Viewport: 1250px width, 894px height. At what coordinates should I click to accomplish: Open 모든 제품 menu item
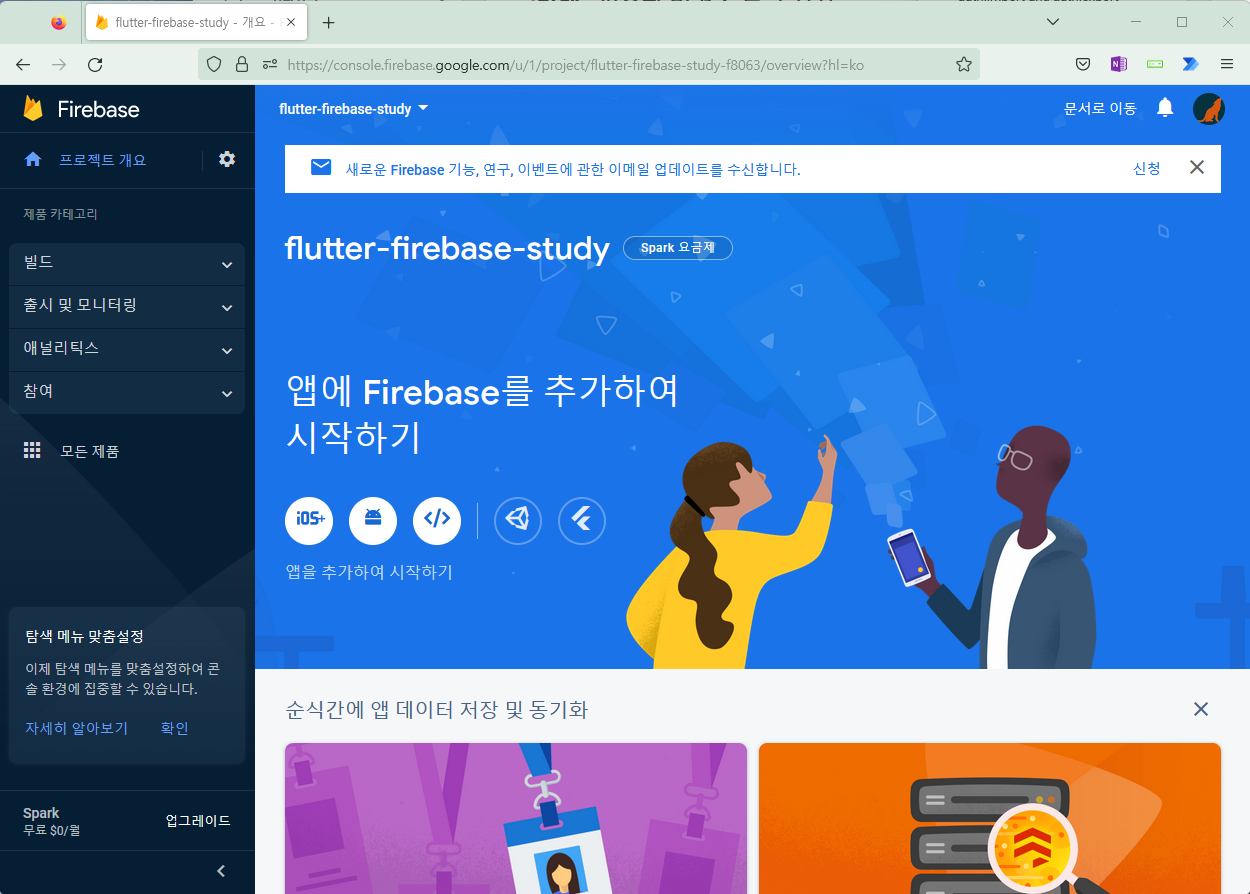pyautogui.click(x=90, y=451)
